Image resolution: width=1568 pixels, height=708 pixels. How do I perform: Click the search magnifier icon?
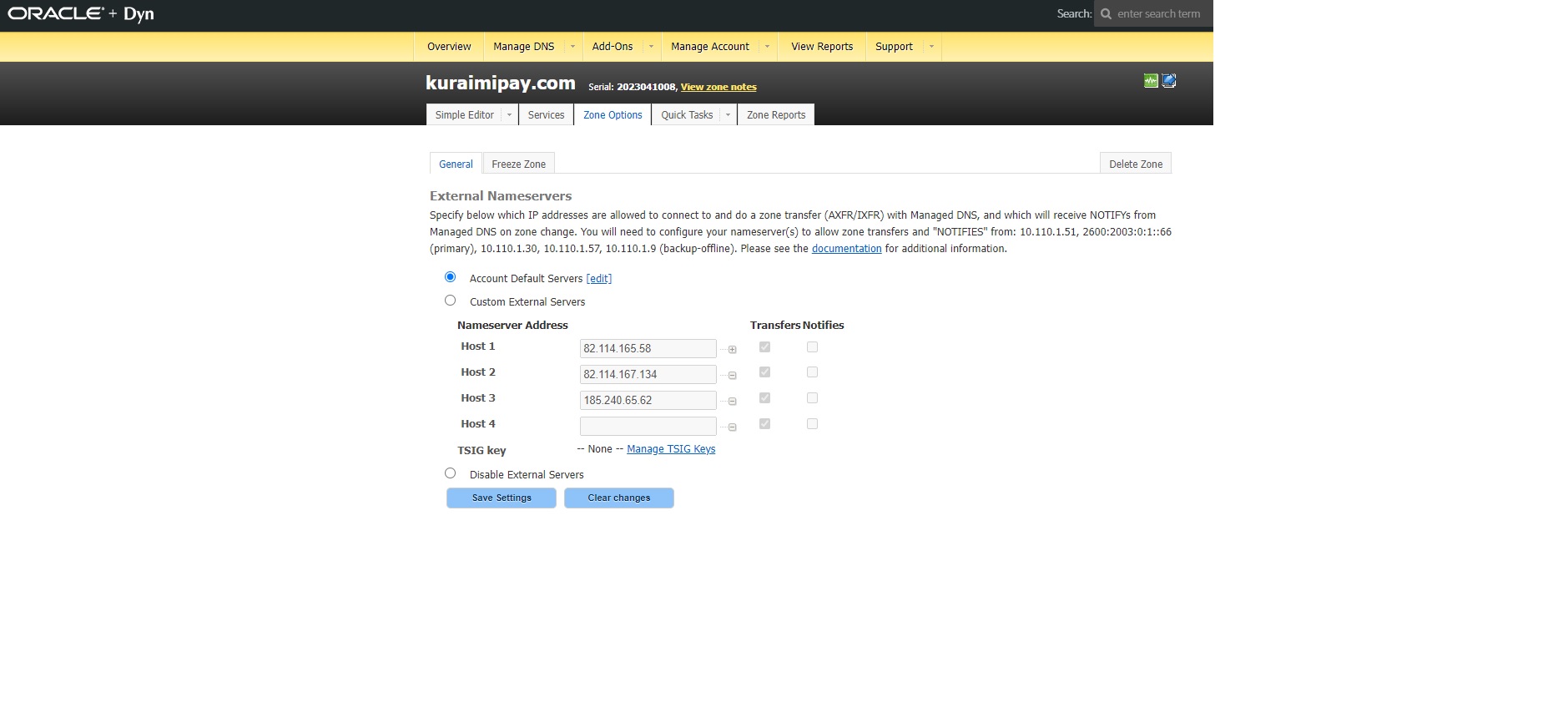click(x=1106, y=14)
